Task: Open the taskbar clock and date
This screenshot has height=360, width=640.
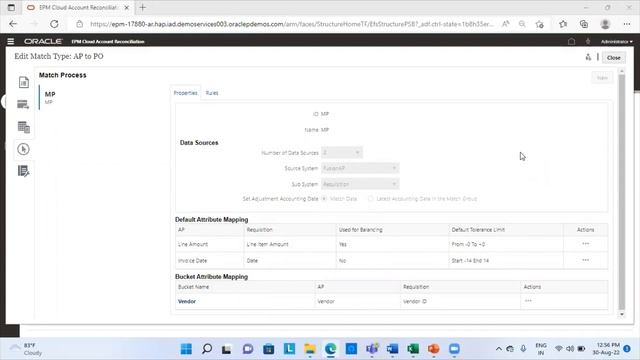Action: [606, 349]
